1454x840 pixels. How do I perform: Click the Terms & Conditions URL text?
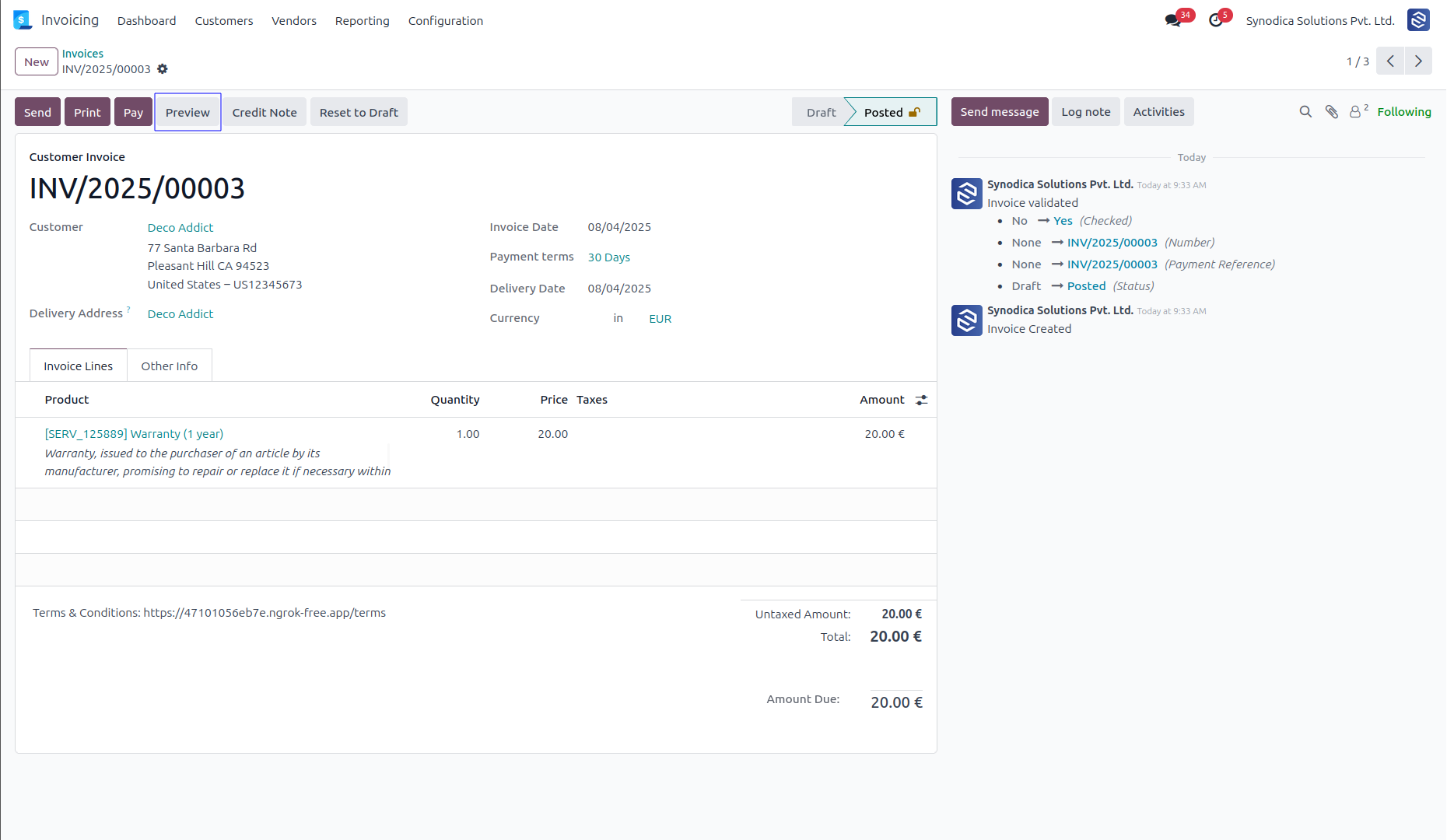[x=265, y=613]
